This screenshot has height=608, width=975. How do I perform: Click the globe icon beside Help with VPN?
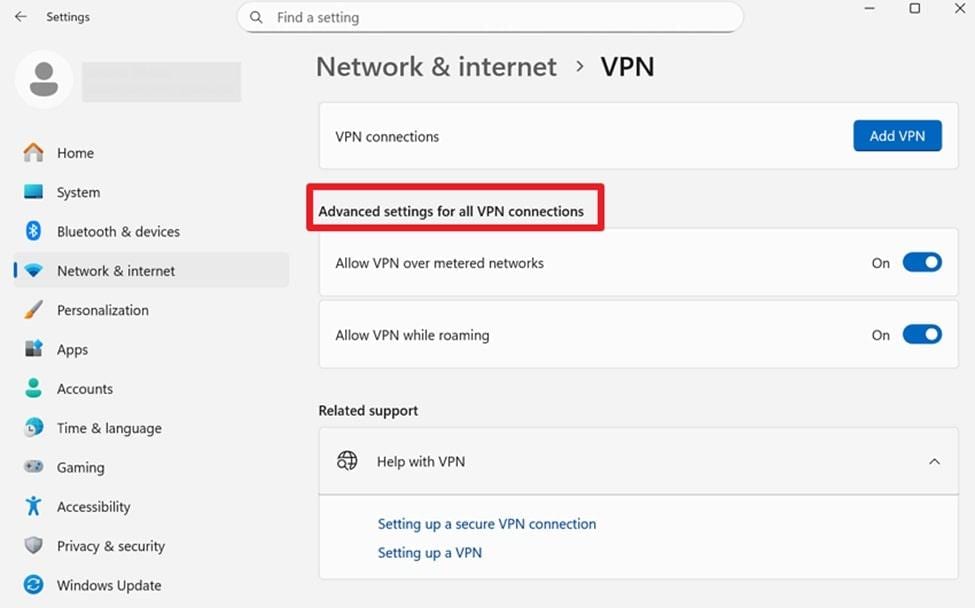(x=347, y=461)
